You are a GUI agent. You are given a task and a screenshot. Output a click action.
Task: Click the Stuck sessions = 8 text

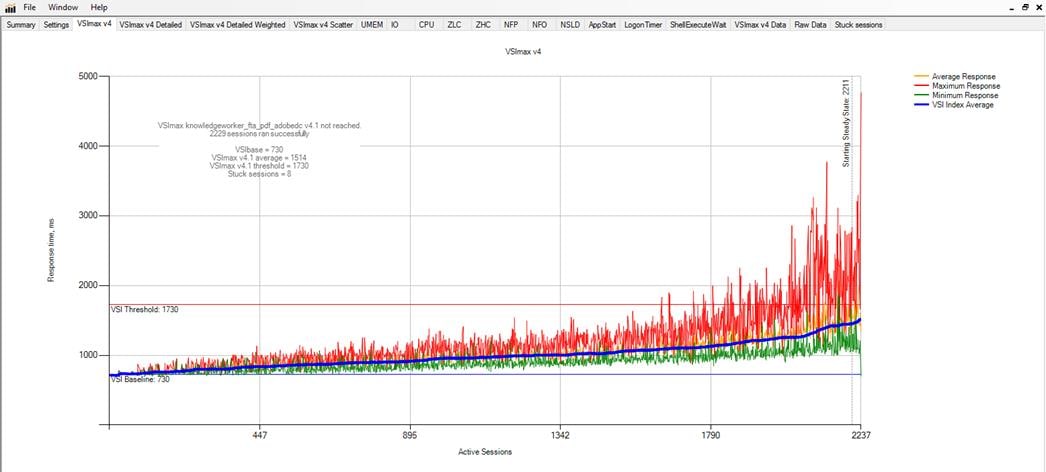point(258,173)
